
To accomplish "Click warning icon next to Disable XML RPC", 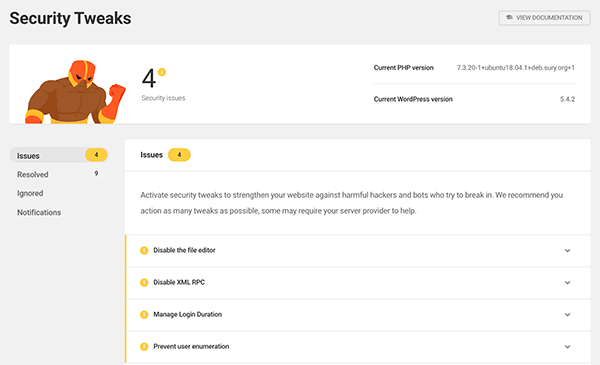I will click(144, 283).
